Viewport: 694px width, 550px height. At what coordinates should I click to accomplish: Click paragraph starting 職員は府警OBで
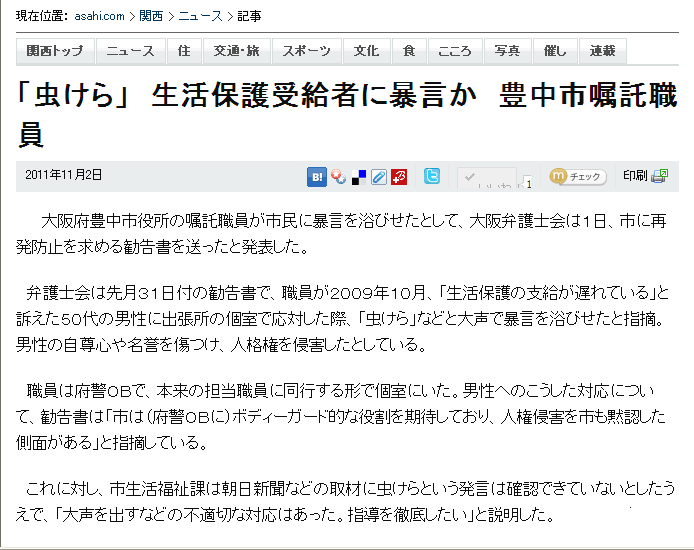click(341, 416)
